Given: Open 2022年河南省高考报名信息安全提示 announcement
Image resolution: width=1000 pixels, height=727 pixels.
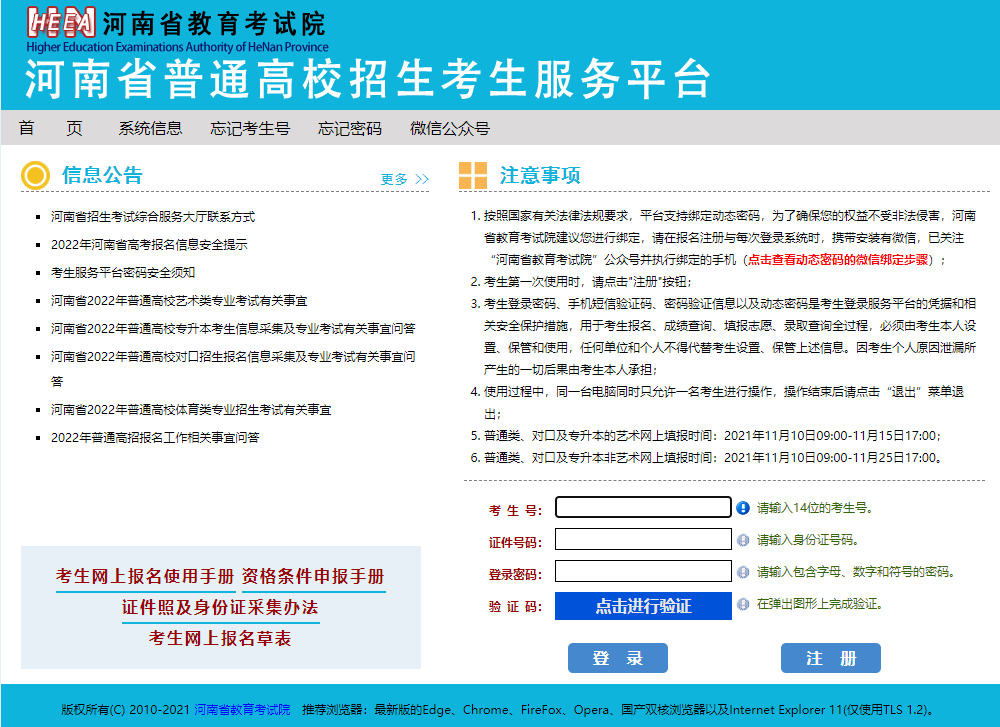Looking at the screenshot, I should click(x=149, y=245).
